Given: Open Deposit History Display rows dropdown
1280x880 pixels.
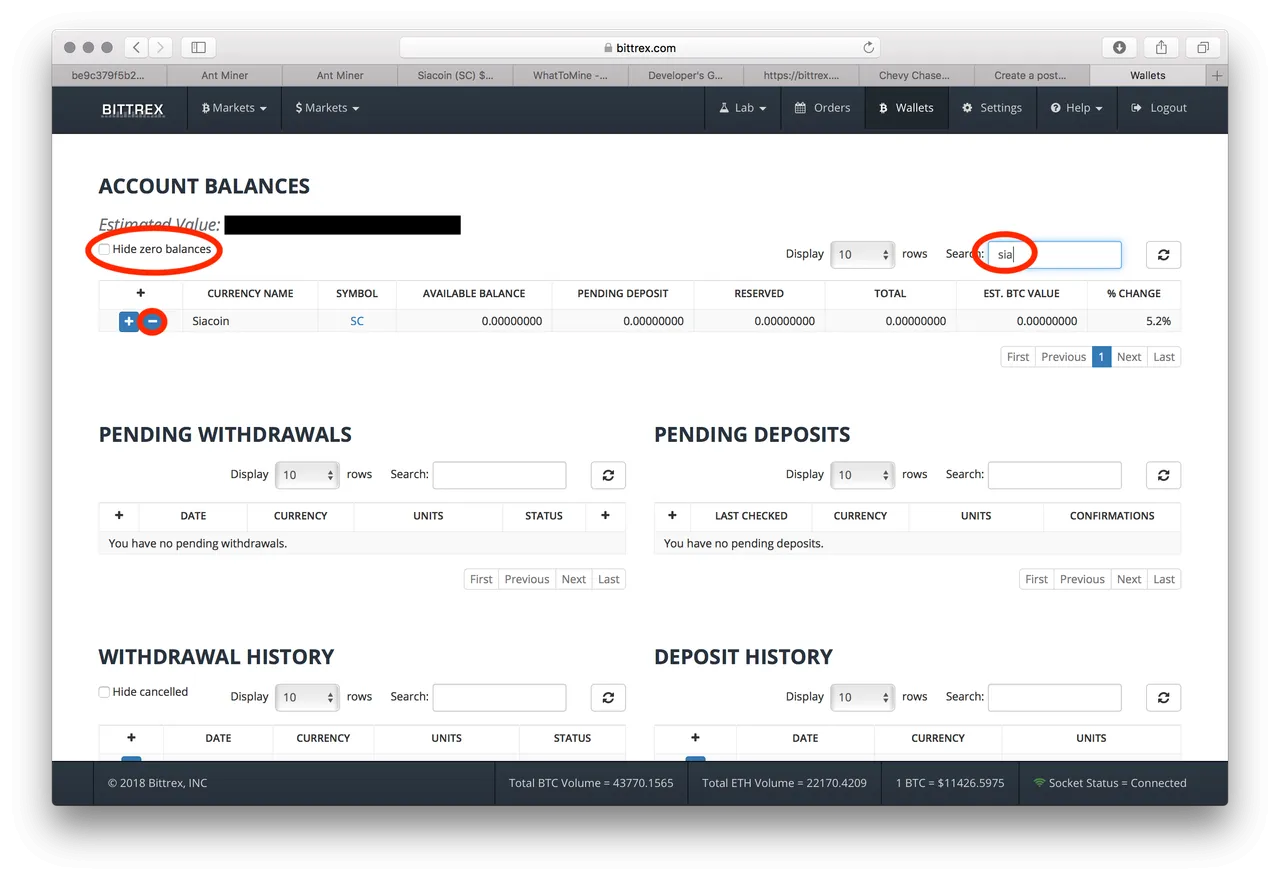Looking at the screenshot, I should tap(862, 697).
